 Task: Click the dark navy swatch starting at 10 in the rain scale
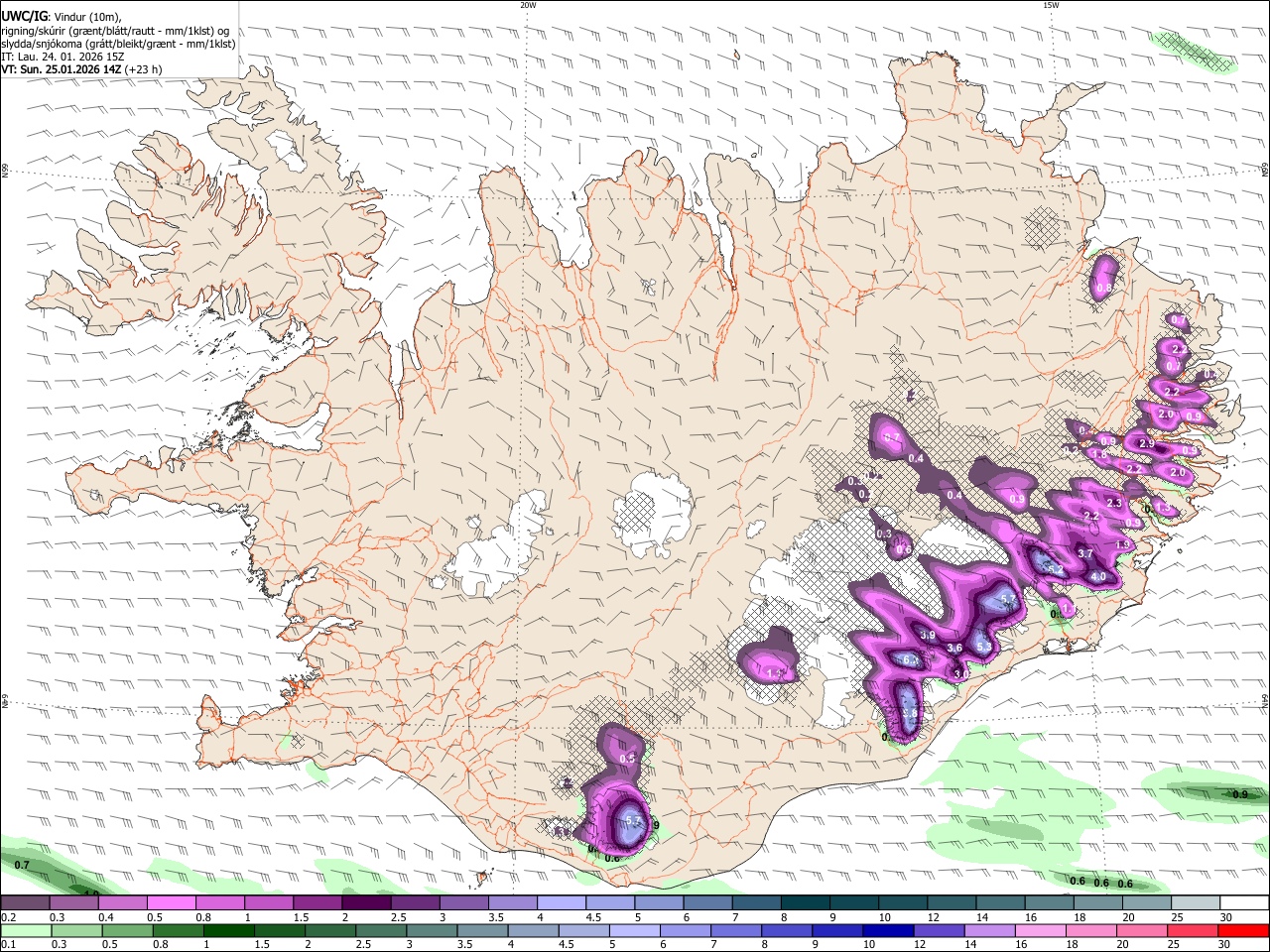tap(887, 931)
